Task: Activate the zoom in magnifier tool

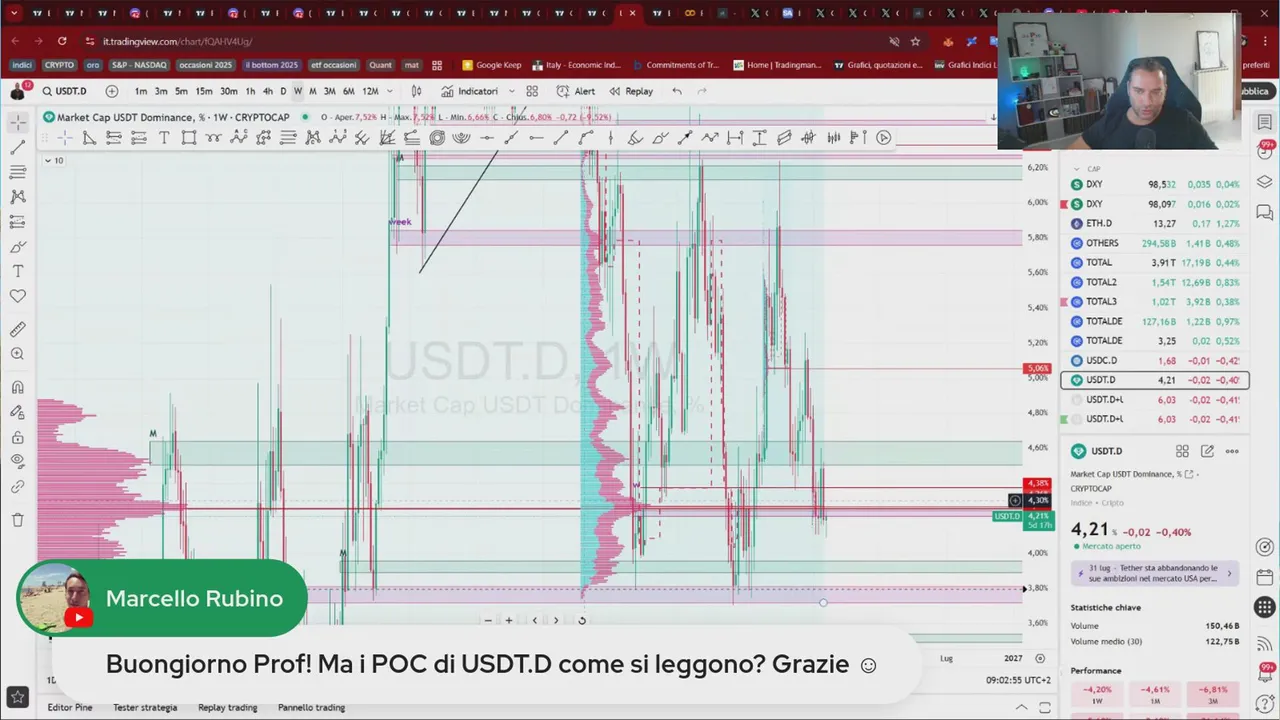Action: (x=18, y=354)
